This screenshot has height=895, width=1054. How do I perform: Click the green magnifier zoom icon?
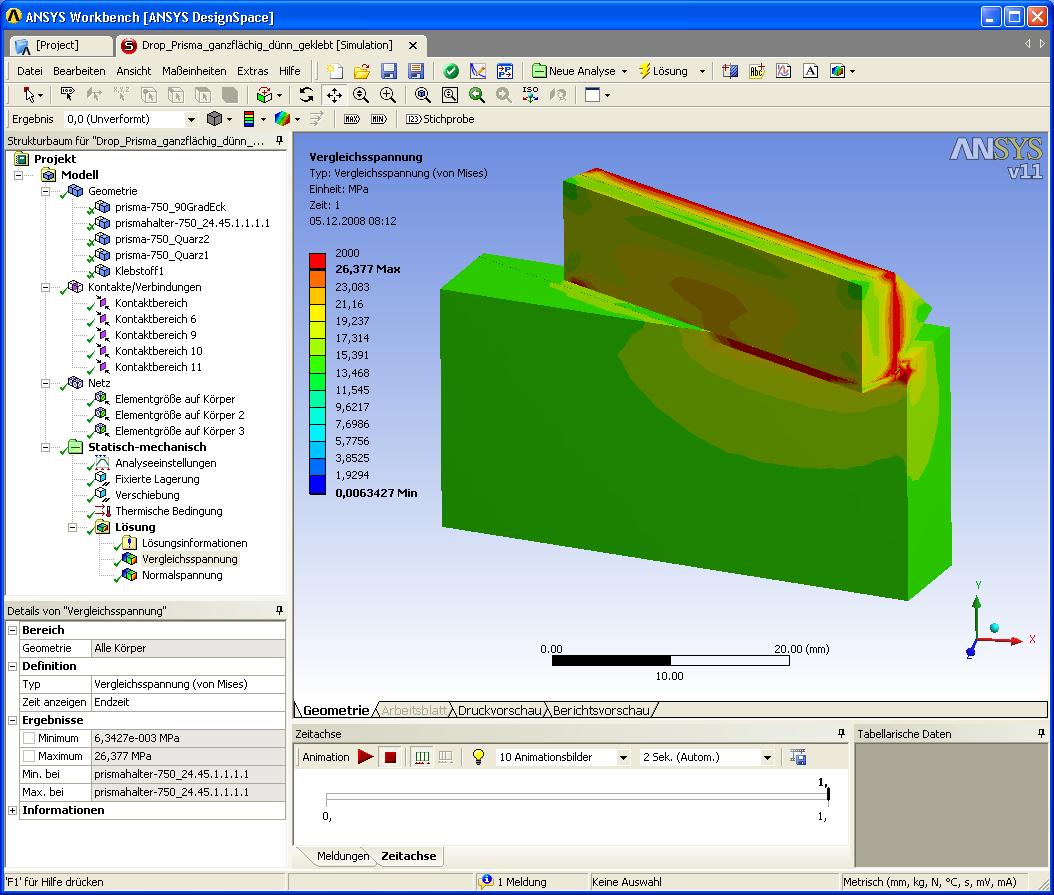[x=477, y=95]
